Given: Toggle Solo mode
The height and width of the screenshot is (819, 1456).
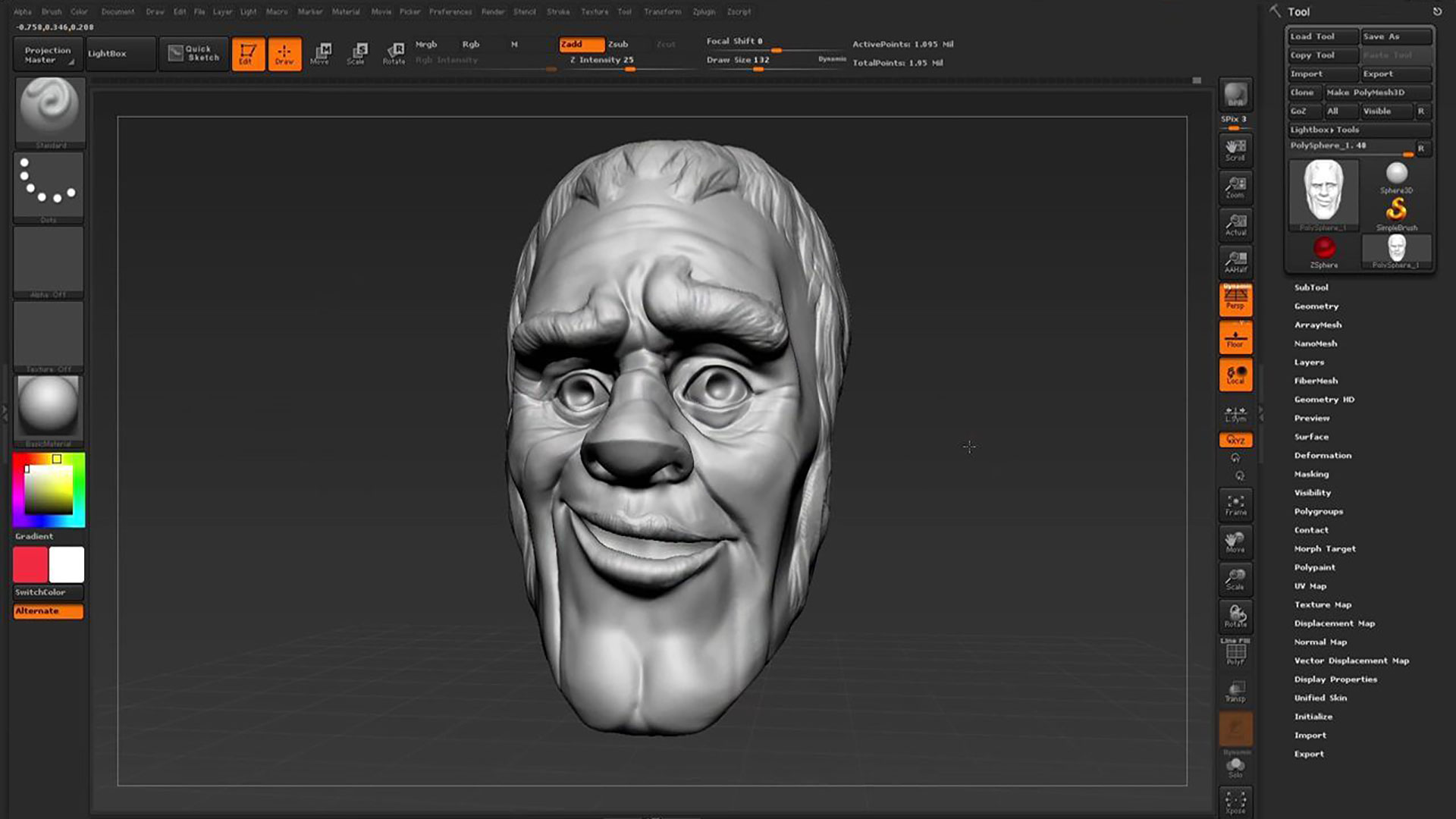Looking at the screenshot, I should (x=1235, y=767).
